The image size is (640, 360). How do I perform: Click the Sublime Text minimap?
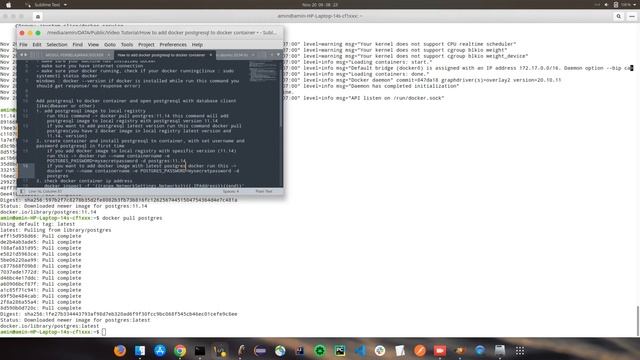263,71
